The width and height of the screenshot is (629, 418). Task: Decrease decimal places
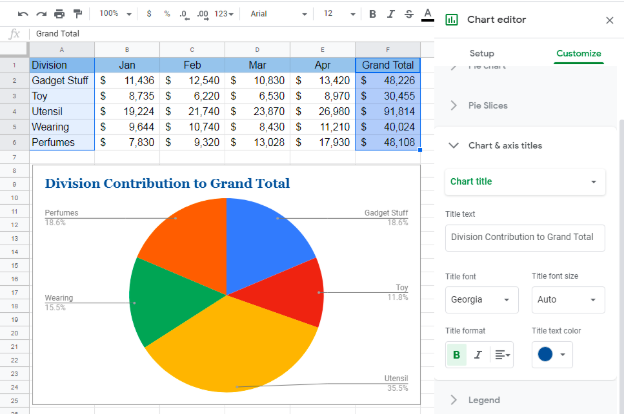pyautogui.click(x=184, y=14)
